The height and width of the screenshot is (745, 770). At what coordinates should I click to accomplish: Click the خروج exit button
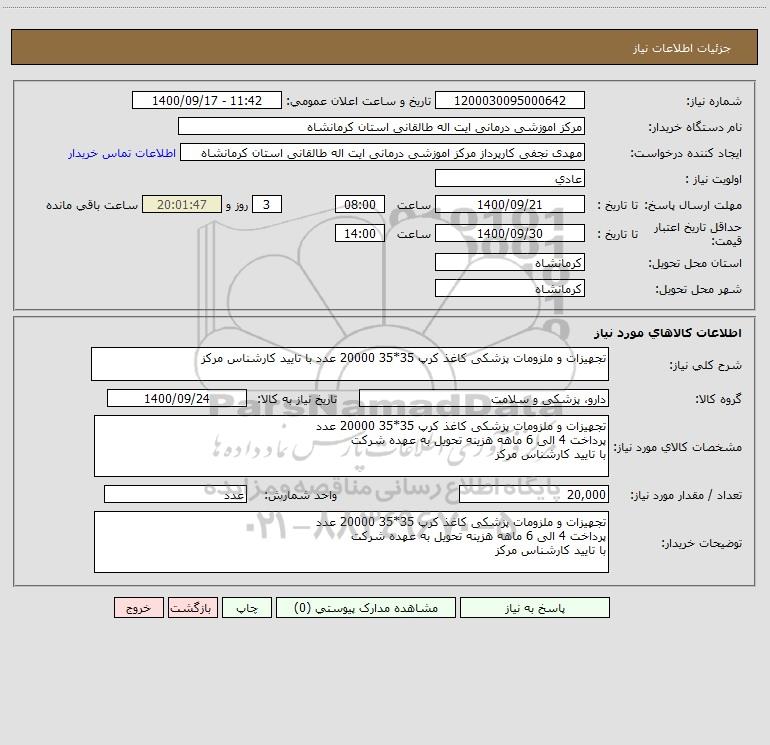138,607
